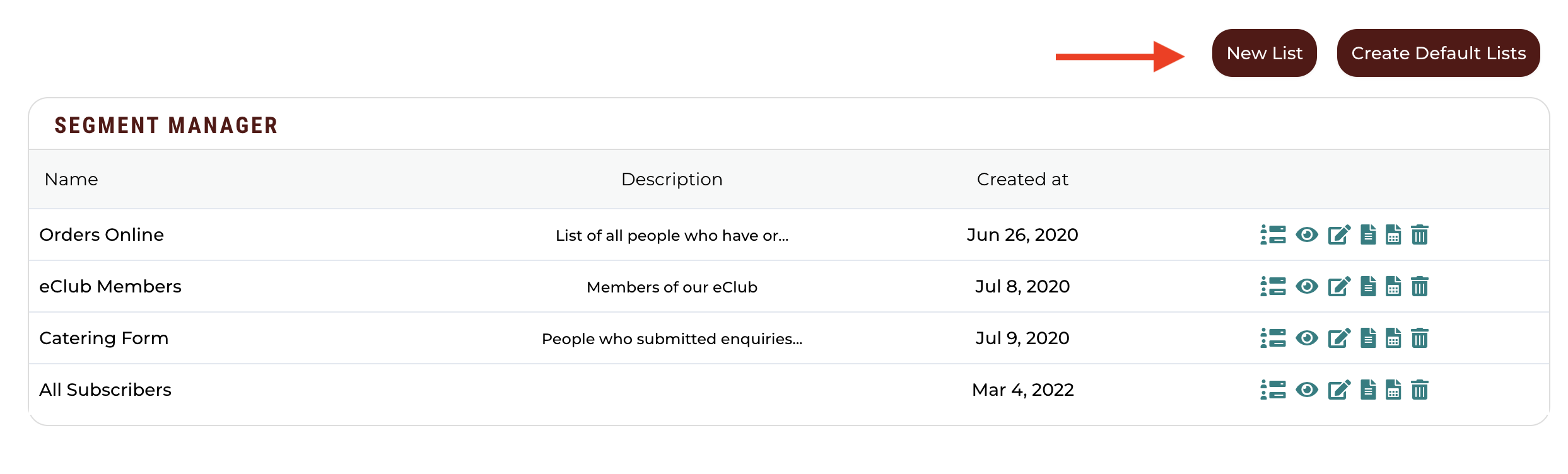Edit the All Subscribers segment
The image size is (1568, 474).
[x=1339, y=390]
